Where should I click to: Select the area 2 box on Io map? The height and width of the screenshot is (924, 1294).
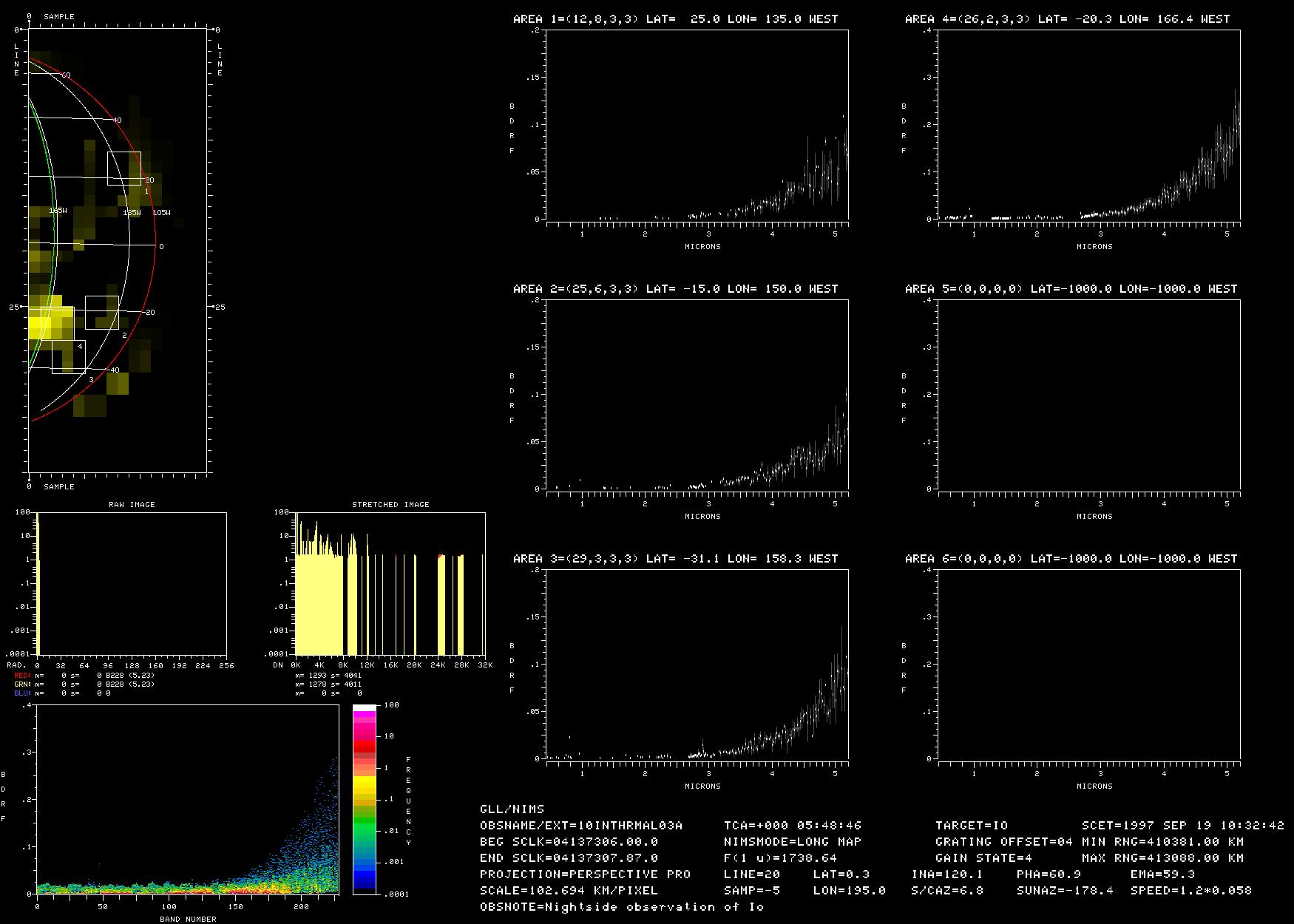tap(101, 312)
